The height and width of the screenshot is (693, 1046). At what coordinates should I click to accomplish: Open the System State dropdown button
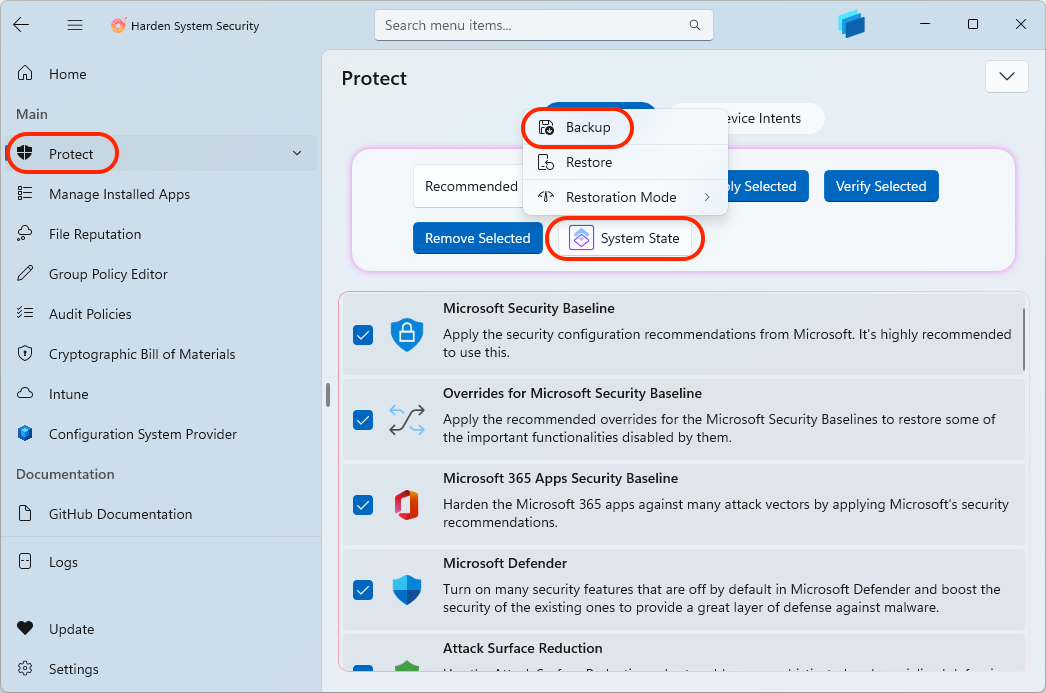[626, 238]
